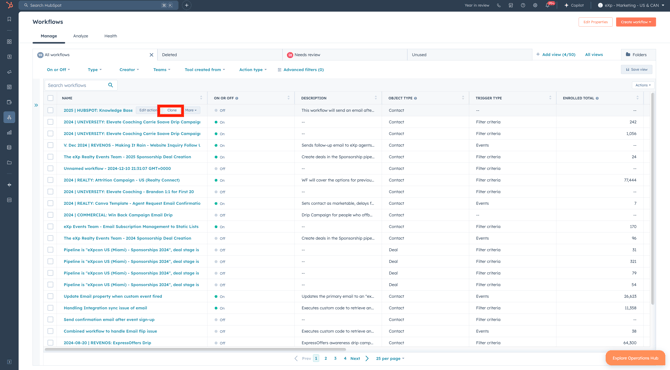Viewport: 670px width, 370px height.
Task: Open the Tool created from filter dropdown
Action: coord(205,70)
